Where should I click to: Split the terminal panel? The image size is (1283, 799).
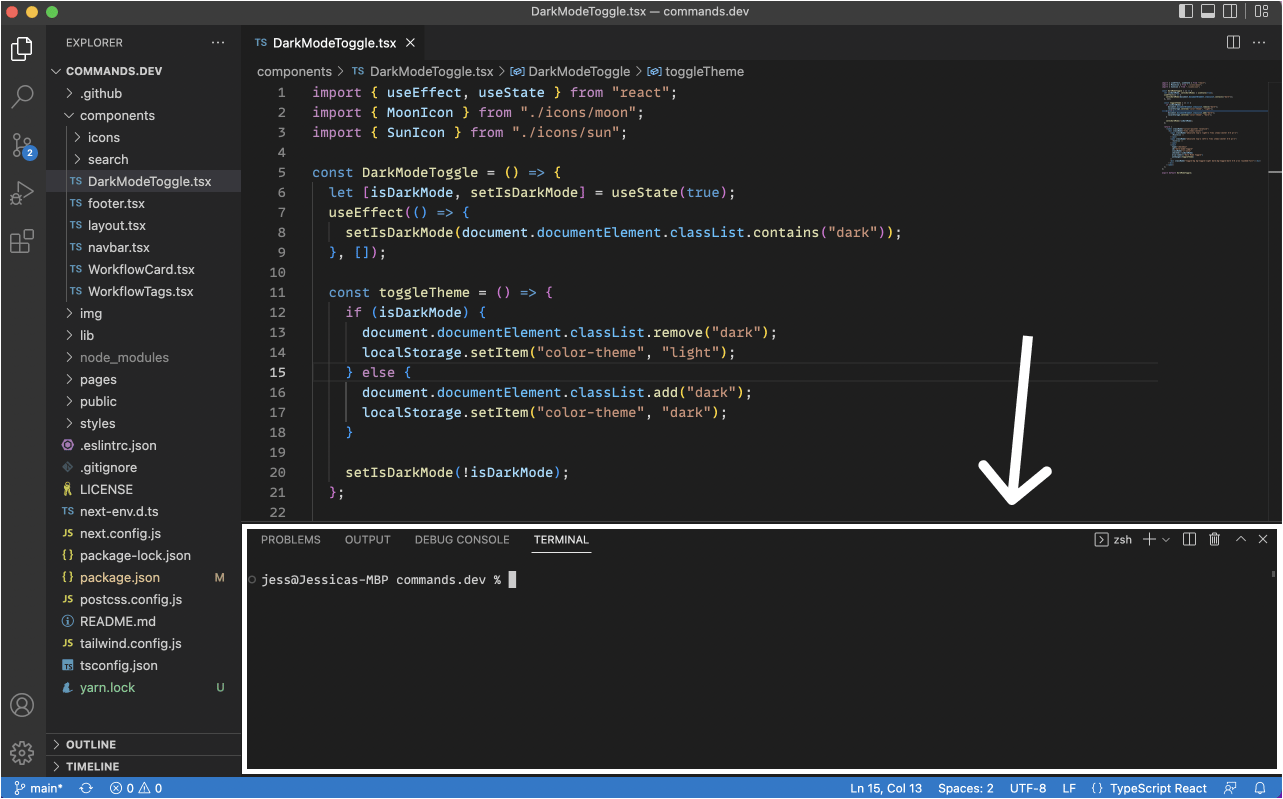click(1189, 539)
